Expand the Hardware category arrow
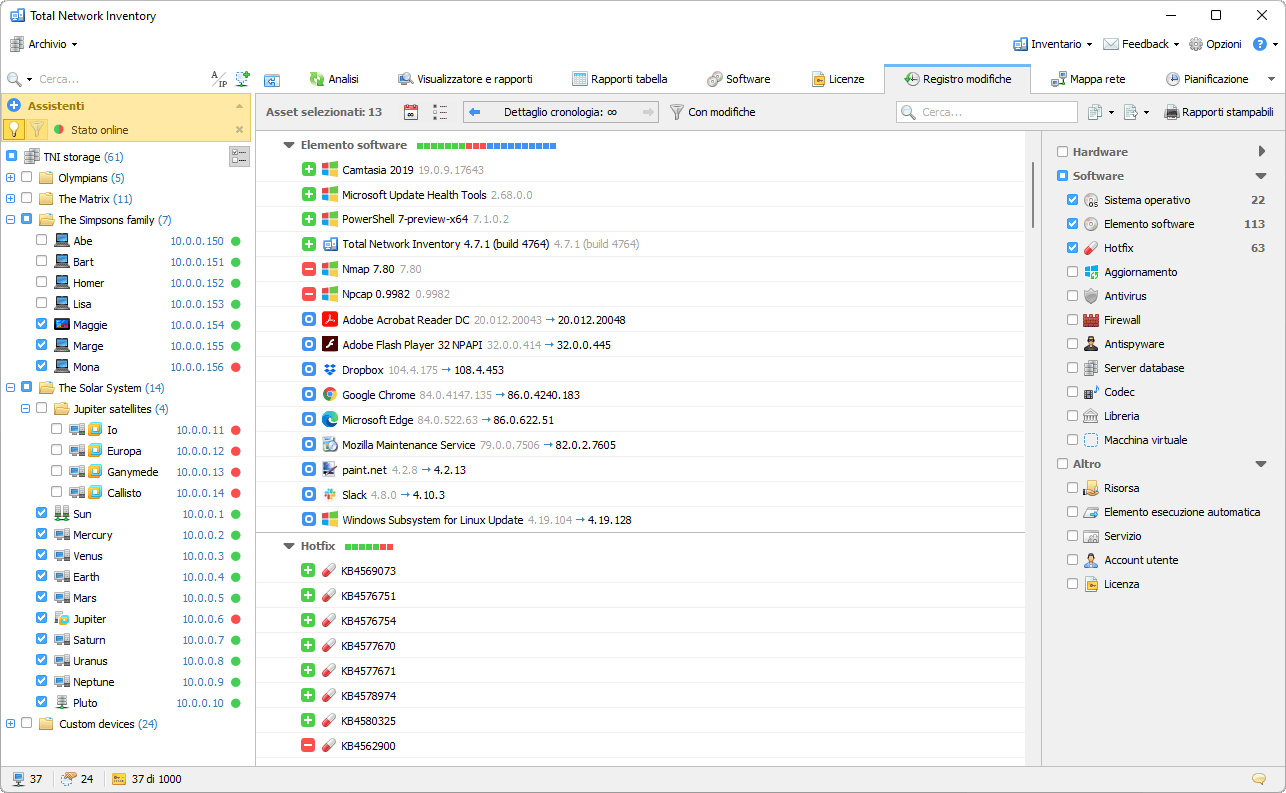 (1261, 152)
